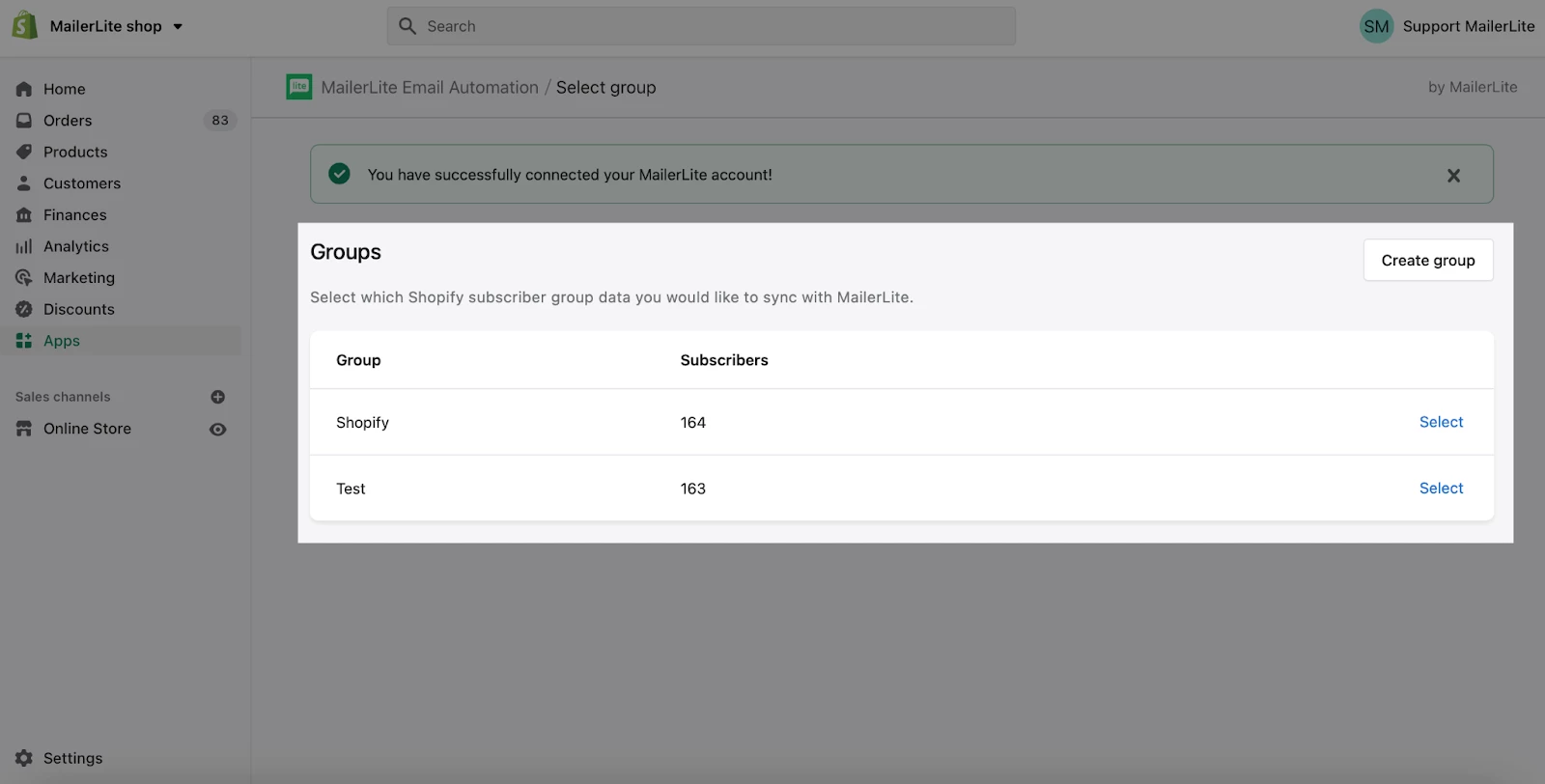Click the Marketing target icon
This screenshot has height=784, width=1545.
point(24,278)
